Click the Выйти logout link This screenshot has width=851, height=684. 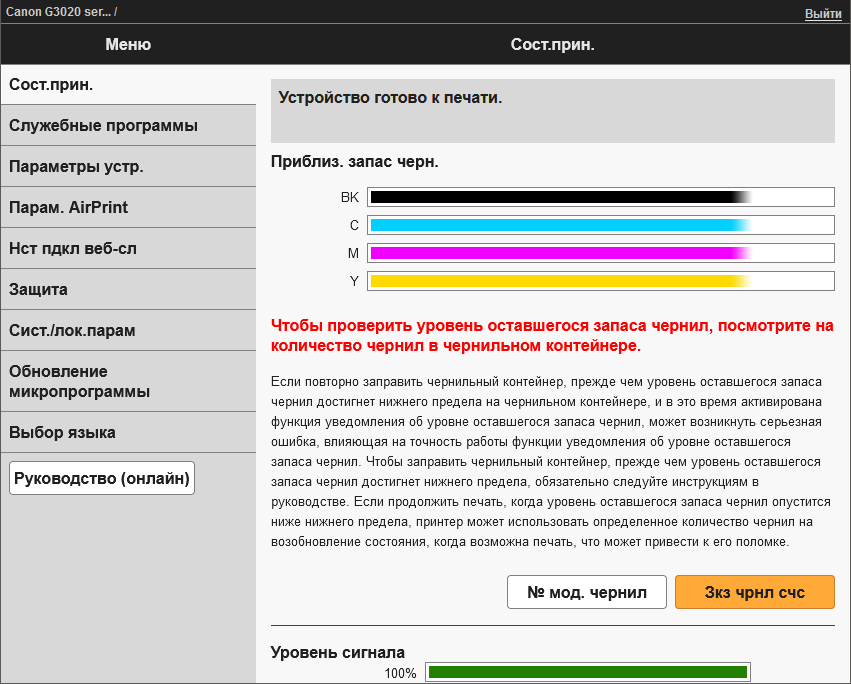pos(822,14)
